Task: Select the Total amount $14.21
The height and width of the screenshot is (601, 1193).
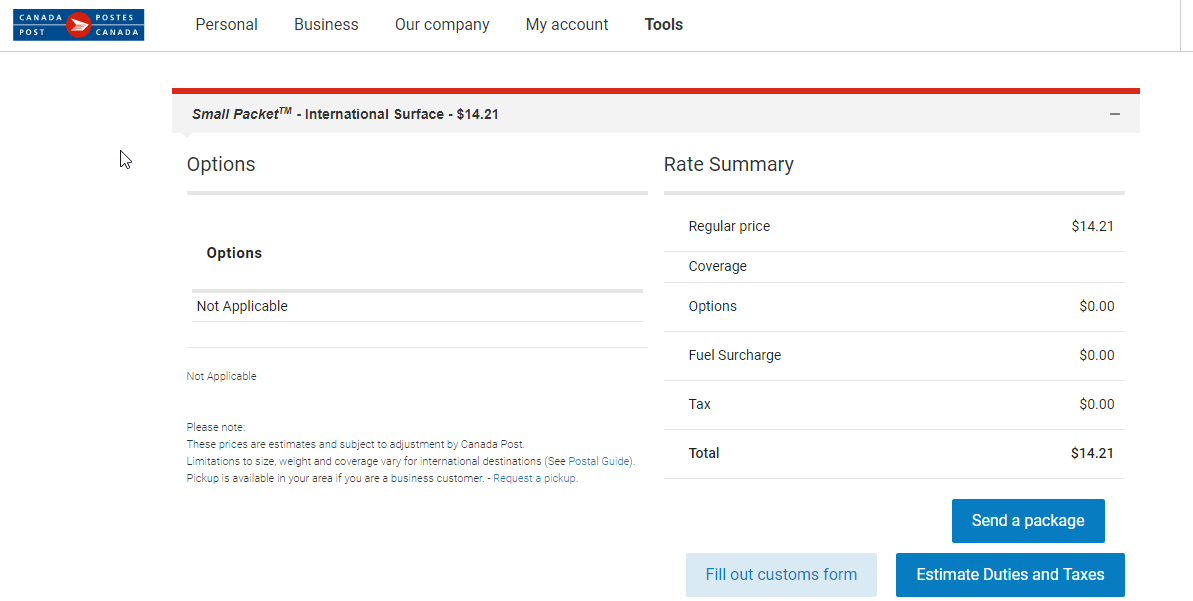Action: [x=1093, y=453]
